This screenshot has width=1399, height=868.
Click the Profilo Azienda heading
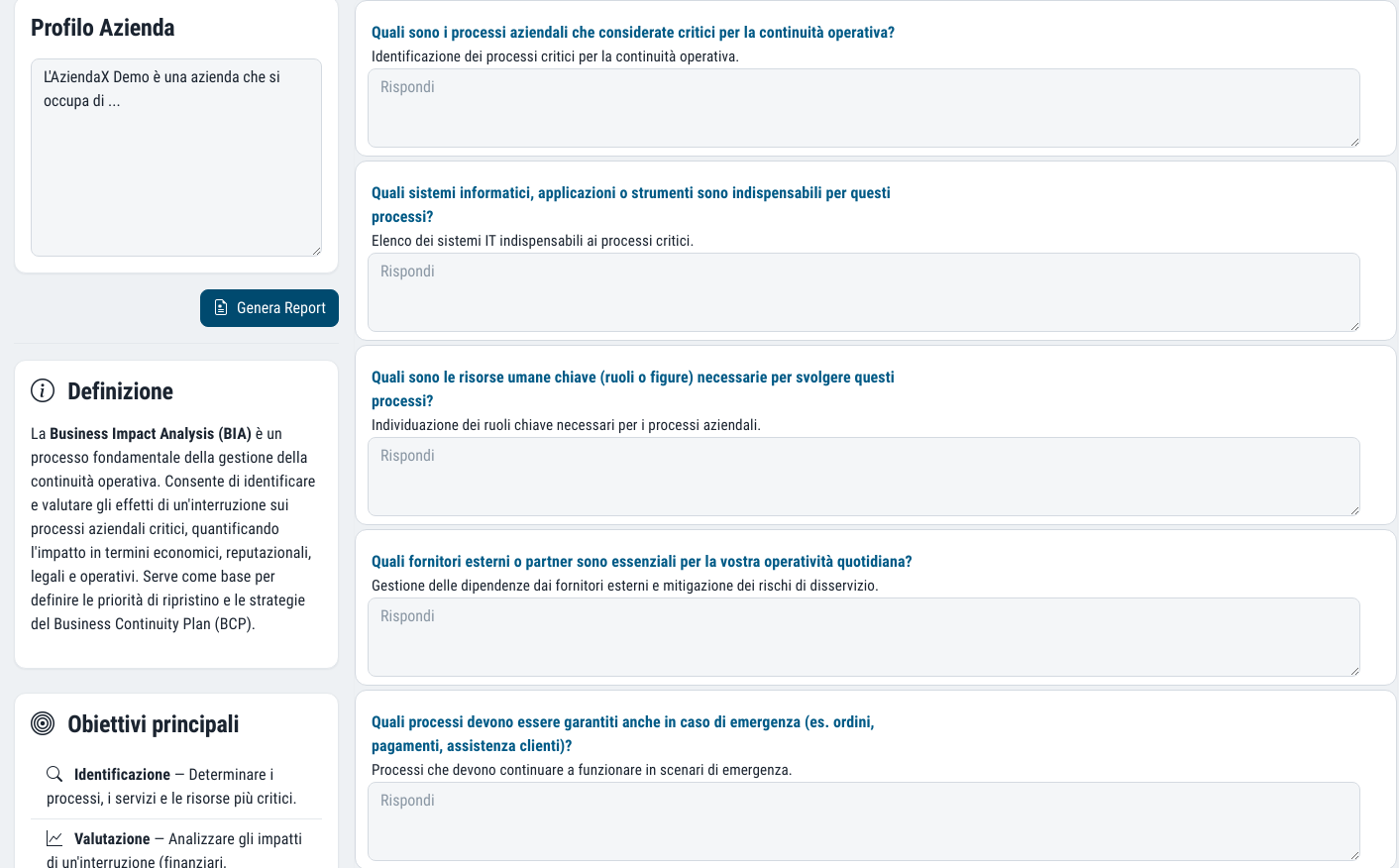(x=103, y=28)
